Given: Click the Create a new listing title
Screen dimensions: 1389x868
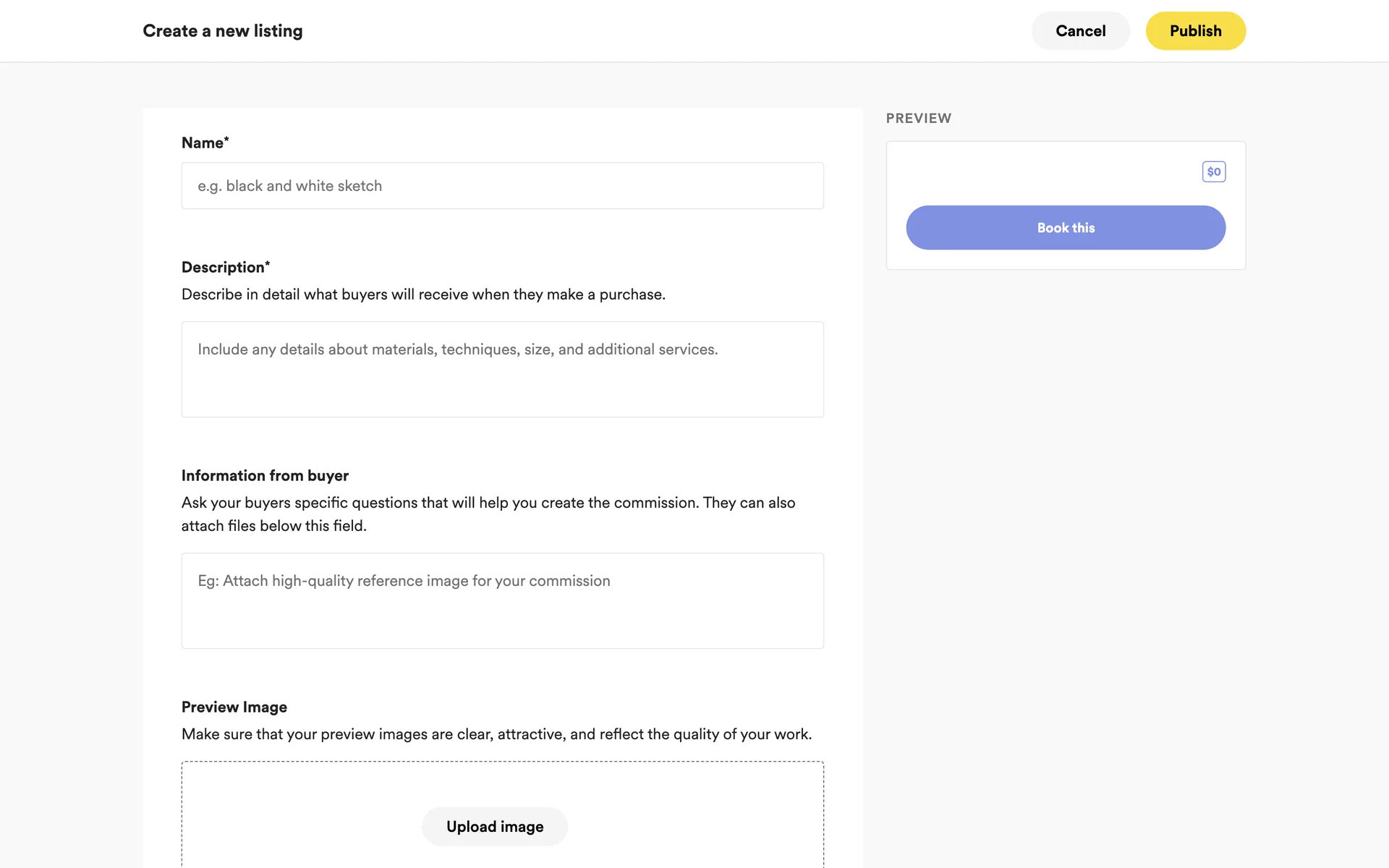Looking at the screenshot, I should point(222,31).
